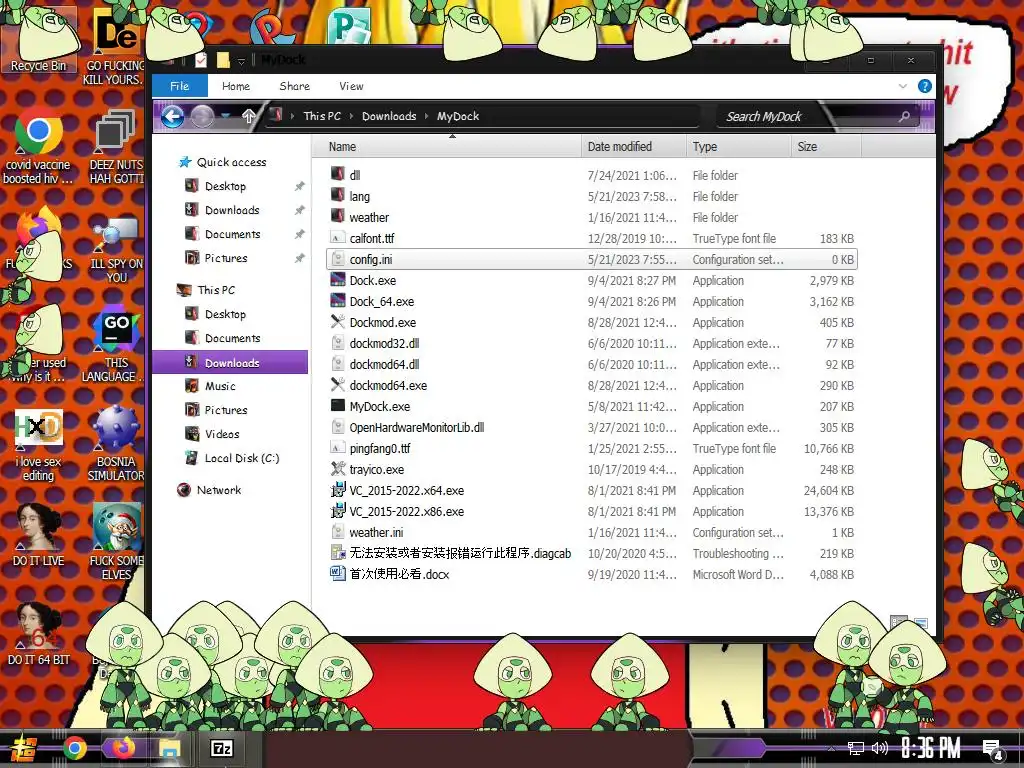The image size is (1024, 768).
Task: Expand the ribbon with the chevron
Action: (x=903, y=86)
